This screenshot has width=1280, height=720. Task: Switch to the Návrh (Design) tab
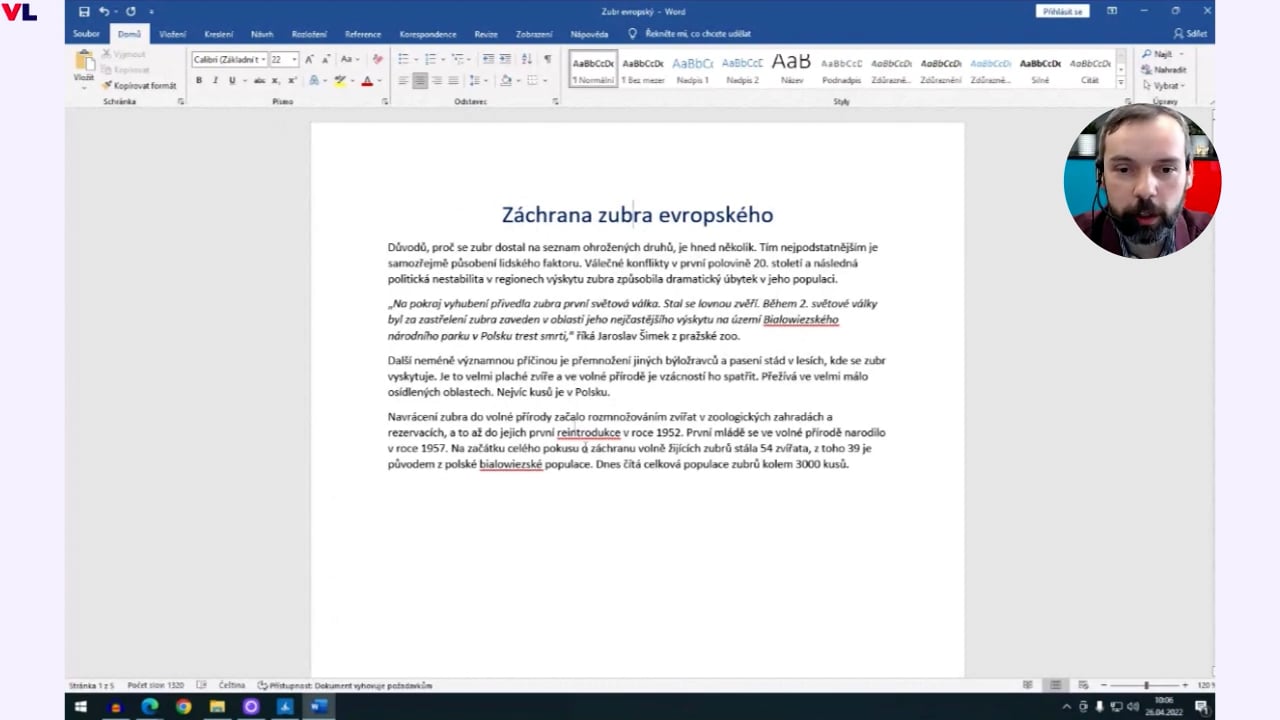pyautogui.click(x=262, y=34)
